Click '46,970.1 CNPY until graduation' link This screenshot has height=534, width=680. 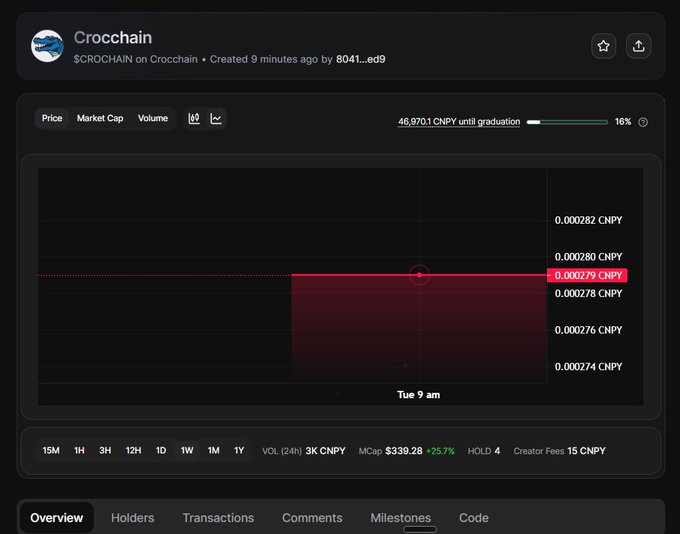459,122
